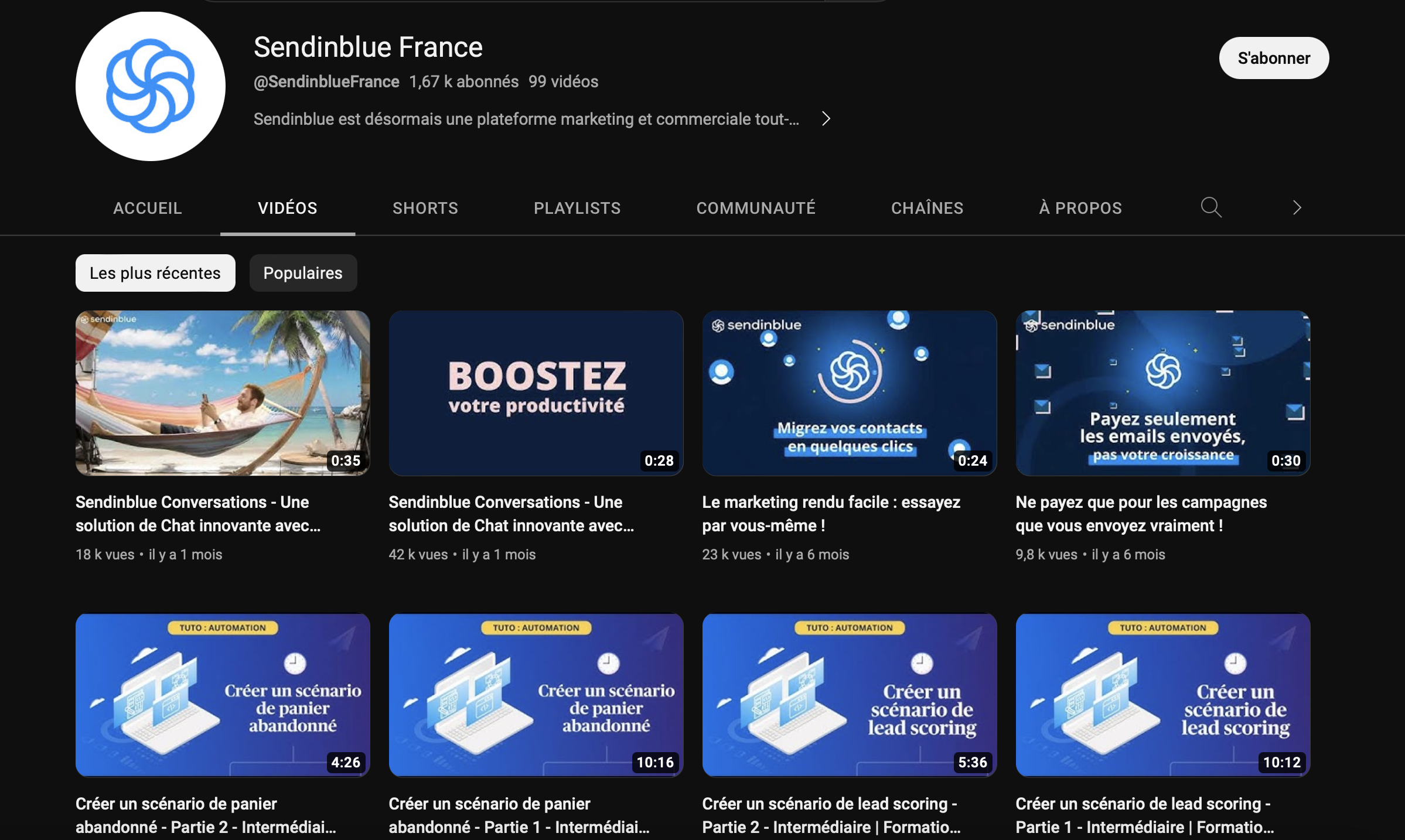Open the lead scoring 10:12 thumbnail
Viewport: 1405px width, 840px height.
click(1163, 695)
